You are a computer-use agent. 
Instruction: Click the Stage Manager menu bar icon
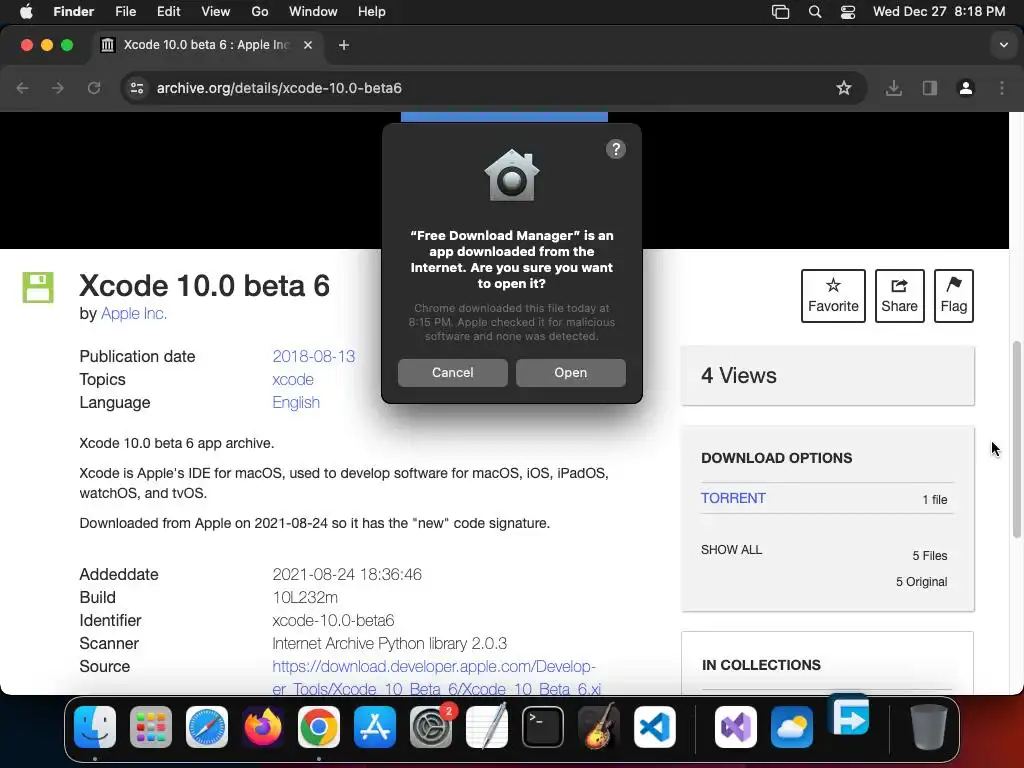[780, 12]
